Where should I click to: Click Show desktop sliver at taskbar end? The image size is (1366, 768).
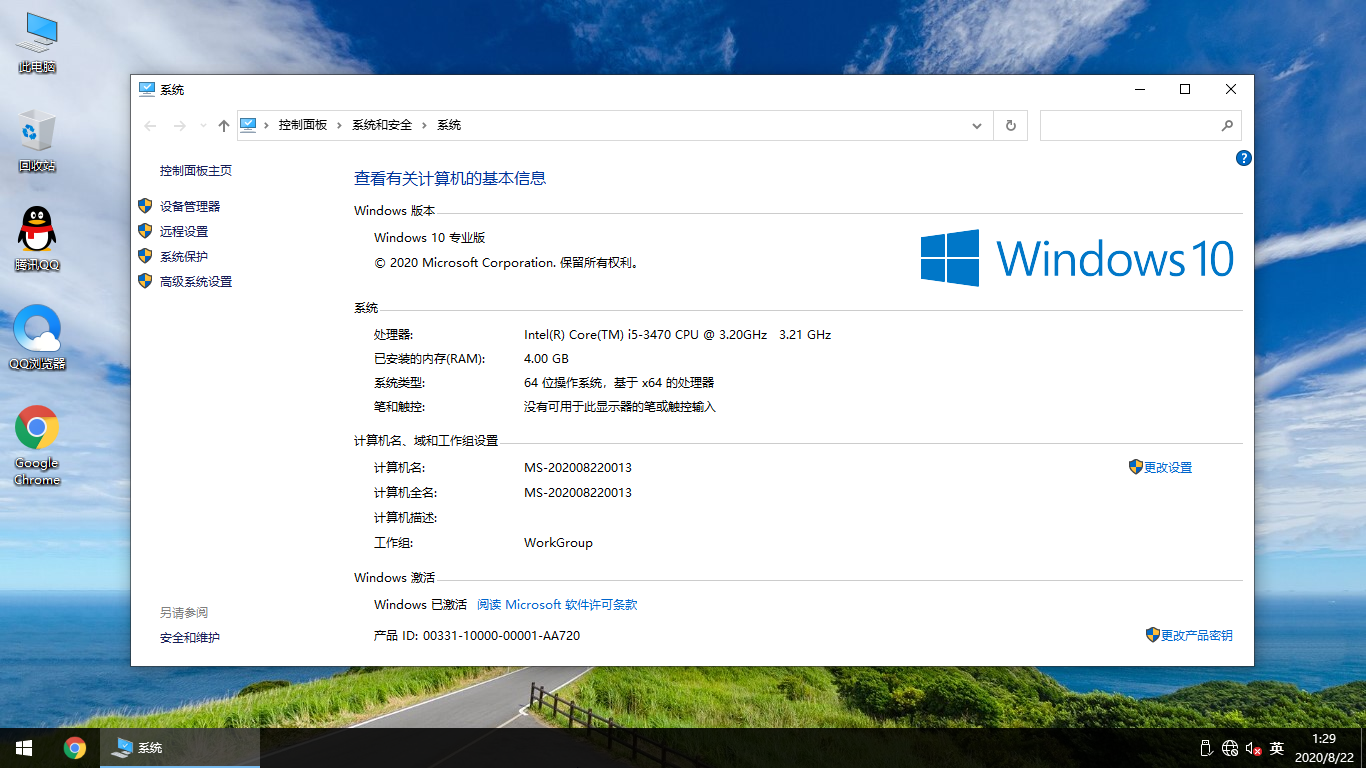pyautogui.click(x=1363, y=748)
